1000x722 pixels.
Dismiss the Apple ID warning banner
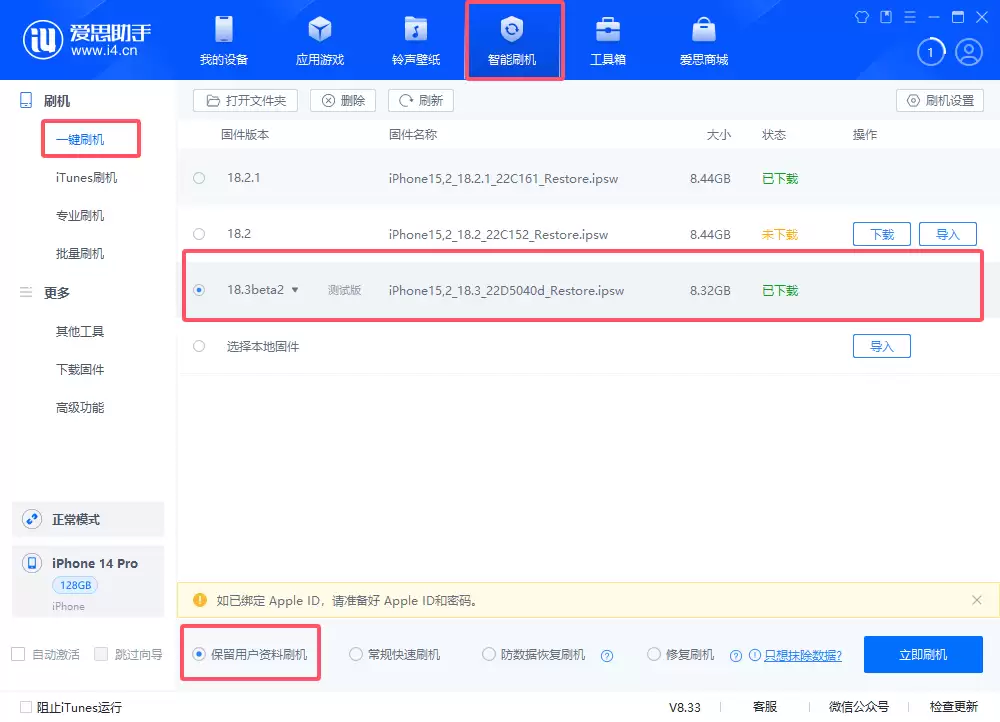(x=977, y=600)
